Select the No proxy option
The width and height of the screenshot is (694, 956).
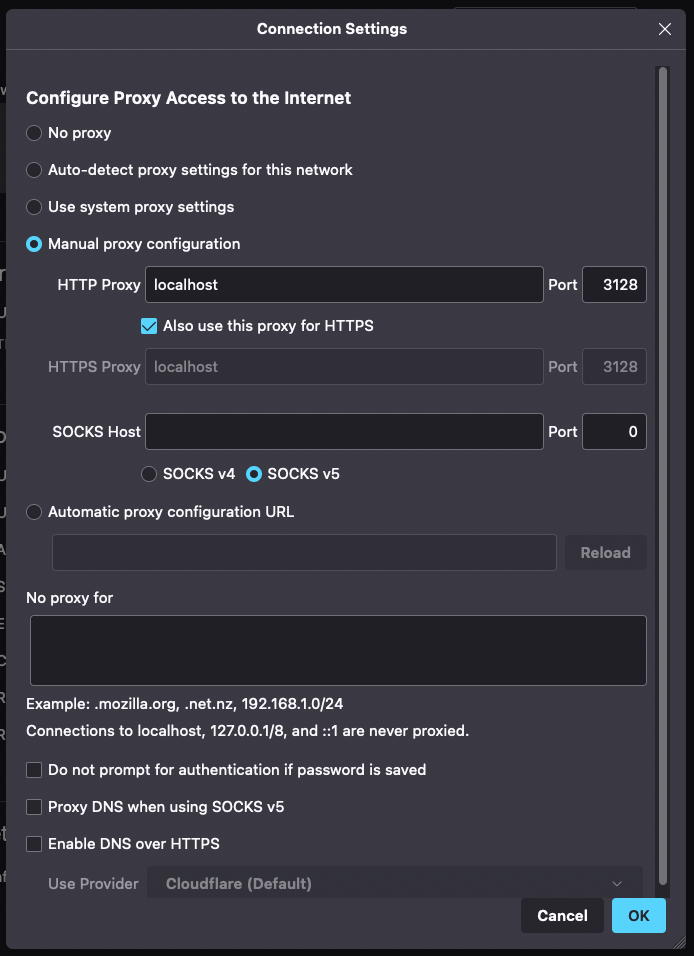click(34, 133)
